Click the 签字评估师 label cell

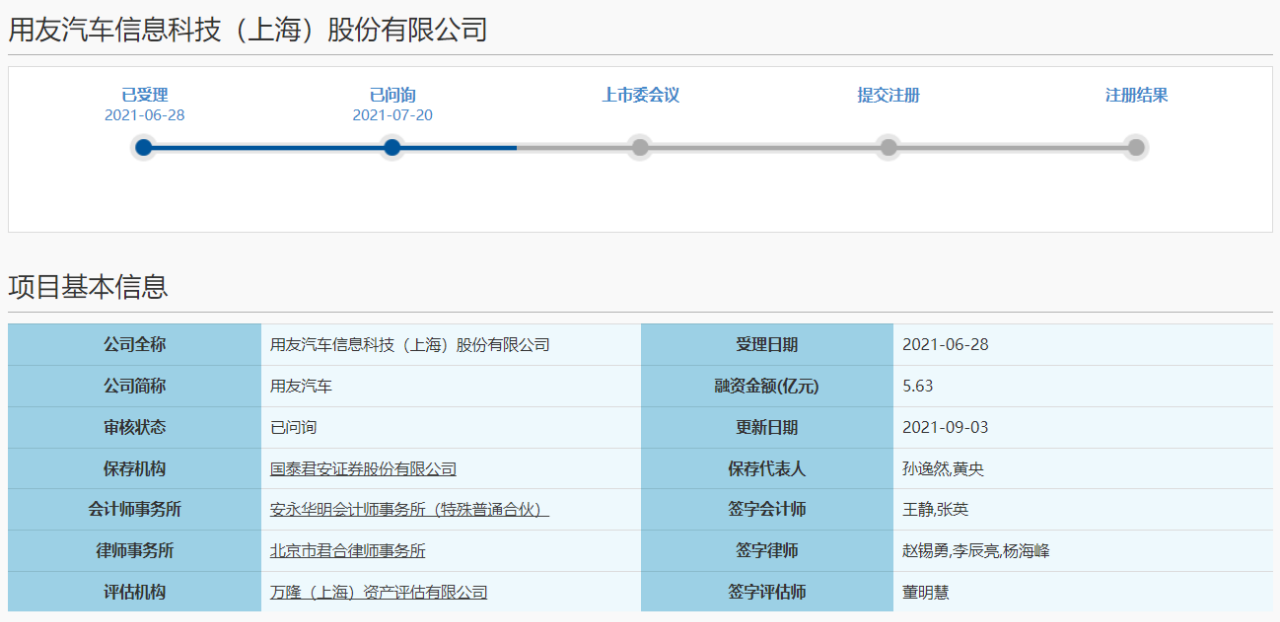767,592
